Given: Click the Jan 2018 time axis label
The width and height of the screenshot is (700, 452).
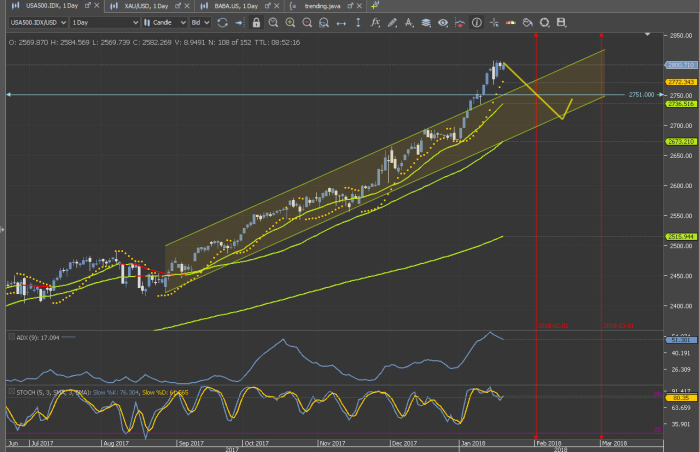Looking at the screenshot, I should (473, 444).
